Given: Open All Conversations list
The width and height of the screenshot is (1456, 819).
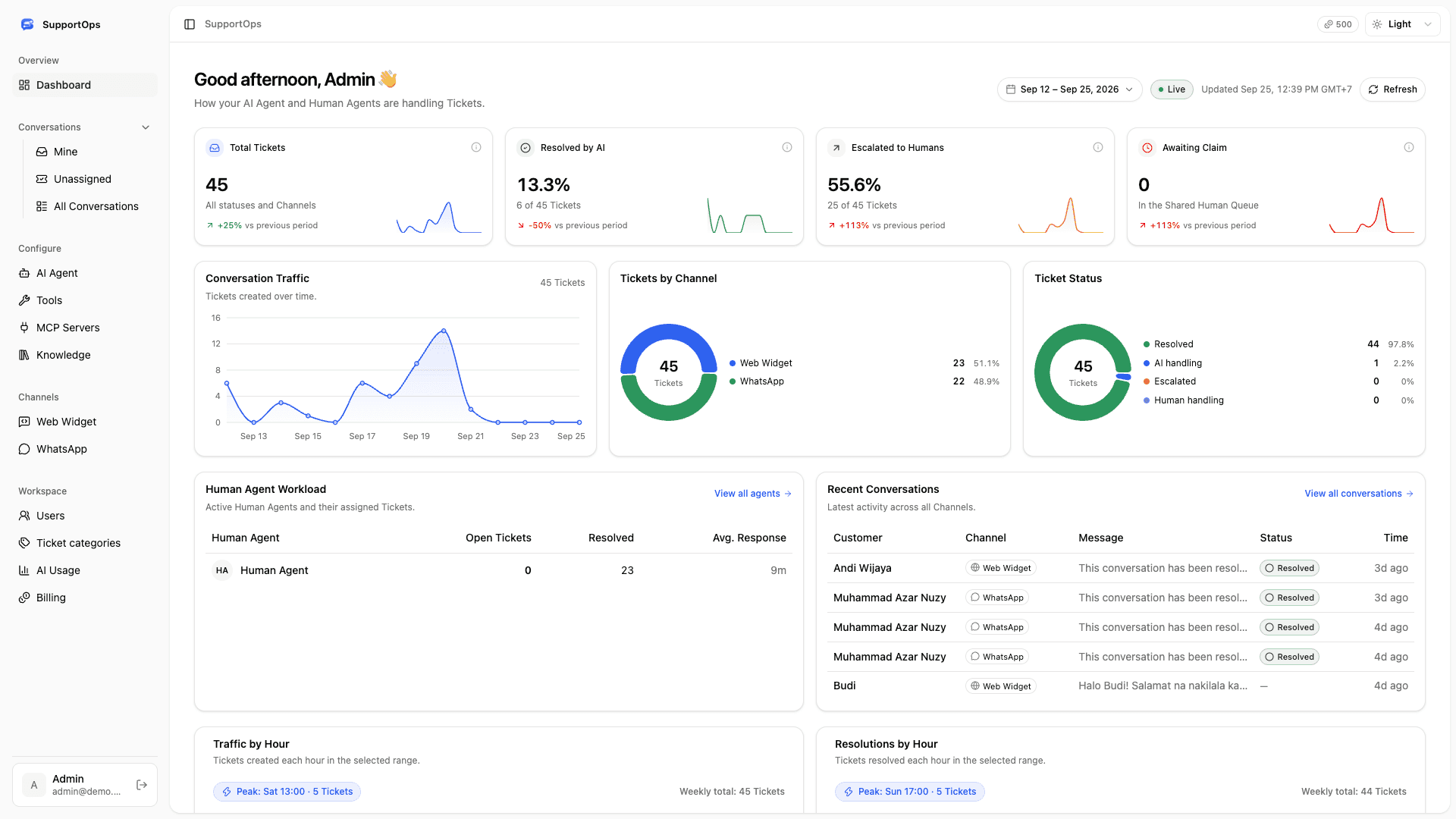Looking at the screenshot, I should coord(94,206).
